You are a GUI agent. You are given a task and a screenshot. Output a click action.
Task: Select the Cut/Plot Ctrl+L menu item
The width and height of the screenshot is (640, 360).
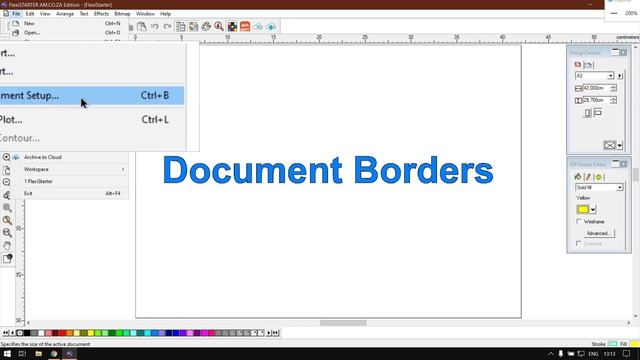(x=92, y=120)
